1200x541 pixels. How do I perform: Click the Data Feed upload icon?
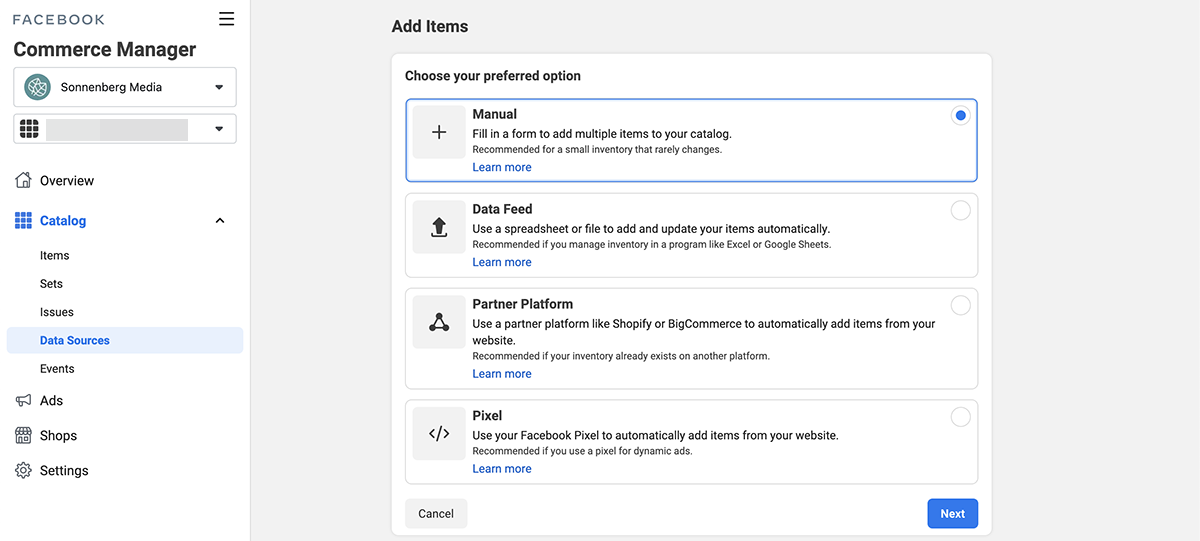pyautogui.click(x=439, y=227)
